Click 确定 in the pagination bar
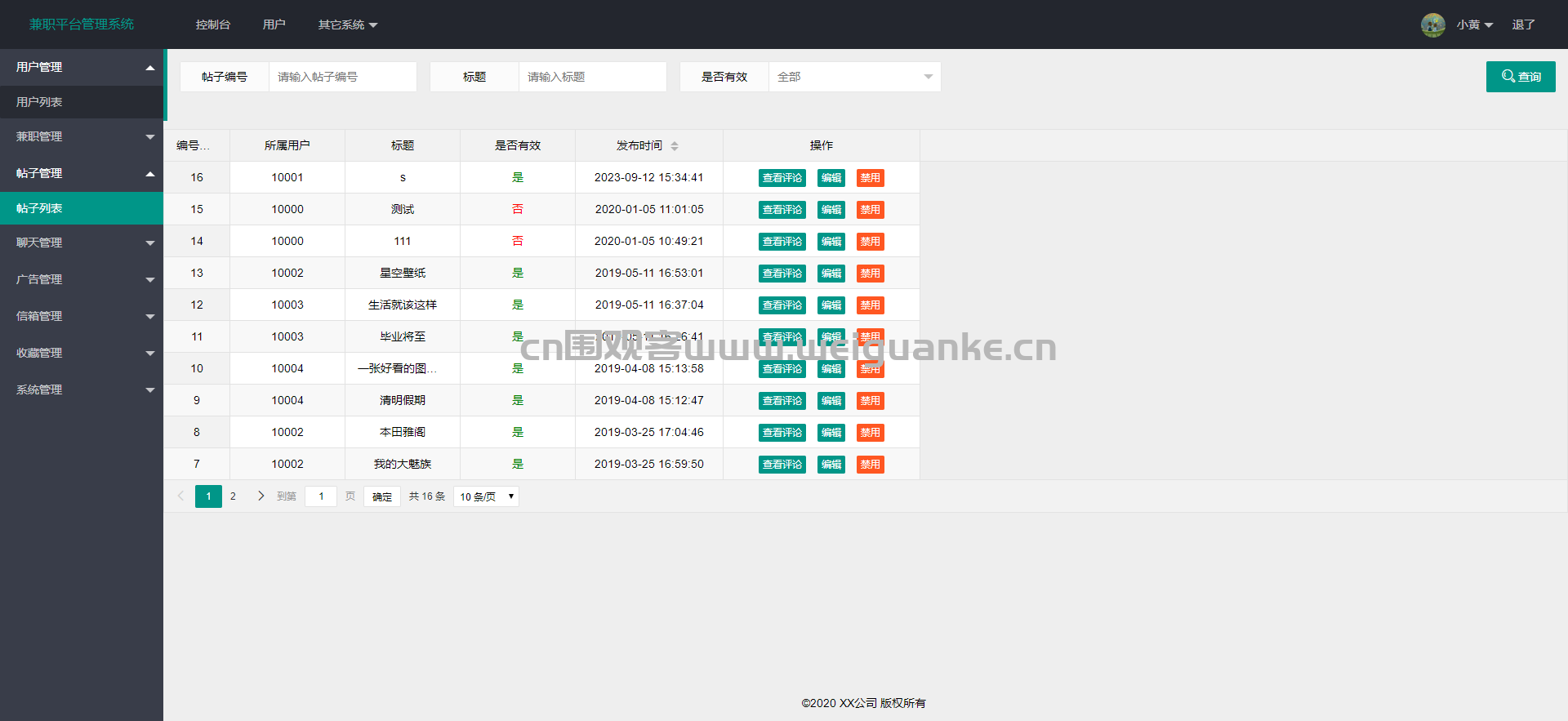The width and height of the screenshot is (1568, 721). (x=382, y=496)
